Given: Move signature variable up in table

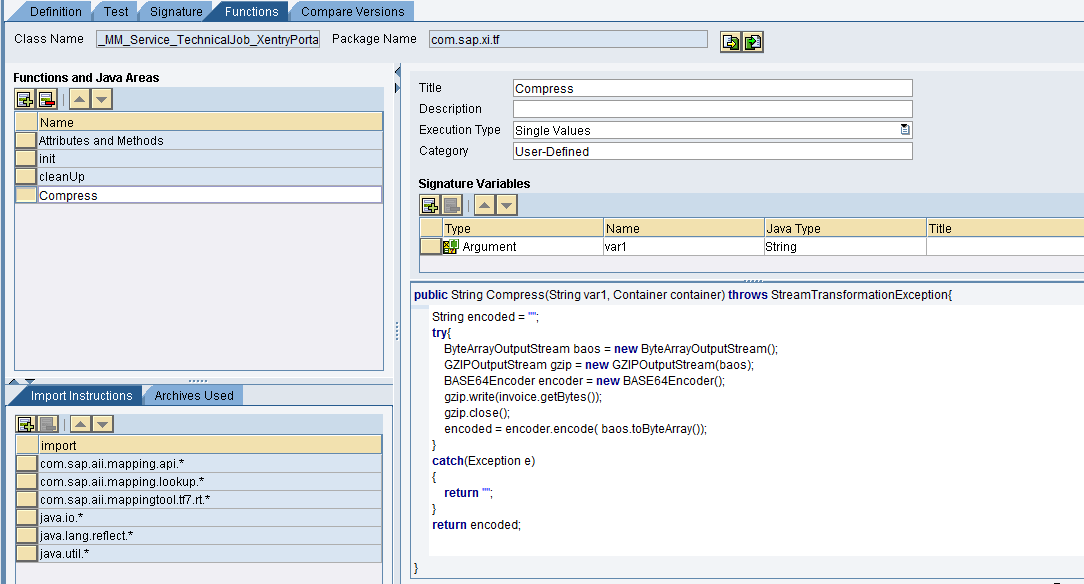Looking at the screenshot, I should pos(484,205).
